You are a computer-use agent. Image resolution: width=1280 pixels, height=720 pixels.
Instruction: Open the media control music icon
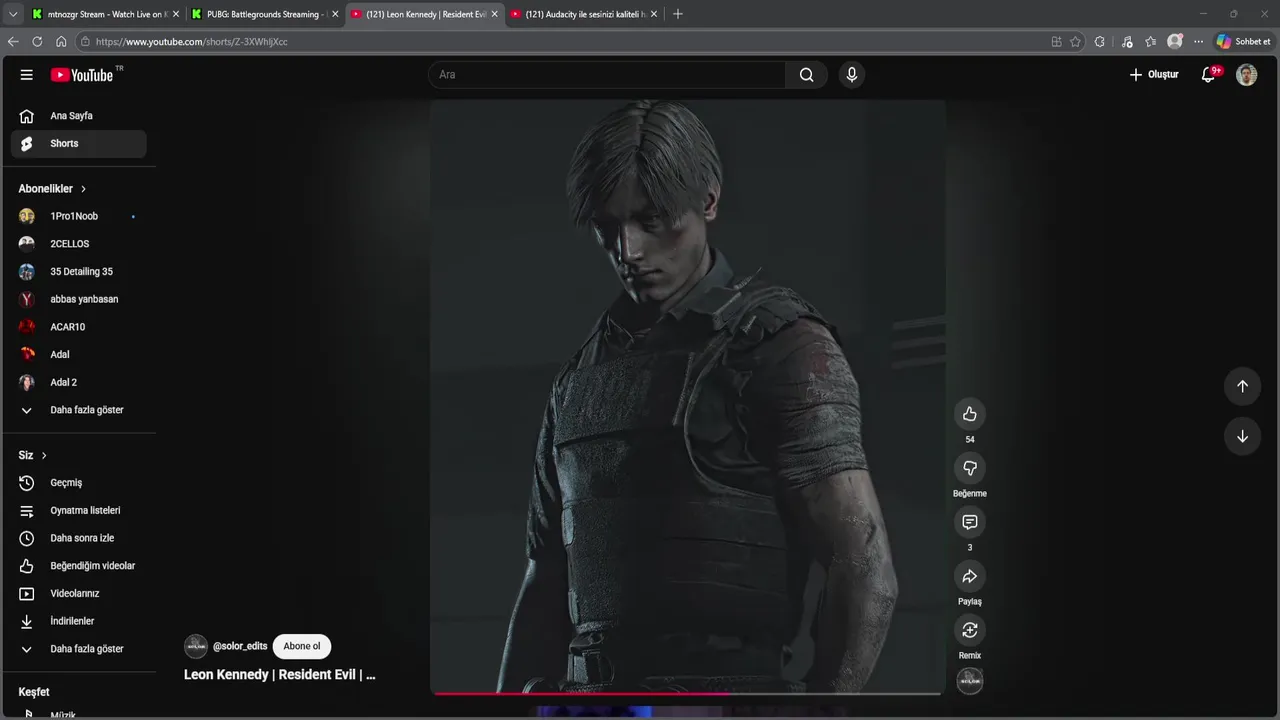[x=1127, y=42]
